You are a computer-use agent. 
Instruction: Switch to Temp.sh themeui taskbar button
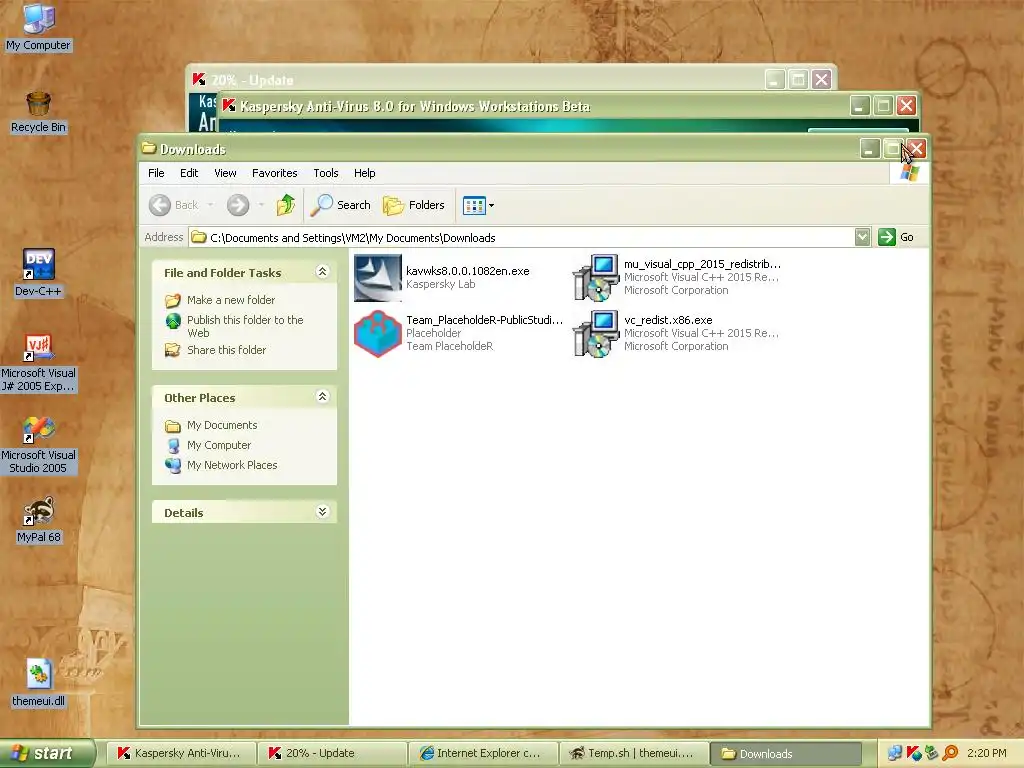tap(633, 754)
